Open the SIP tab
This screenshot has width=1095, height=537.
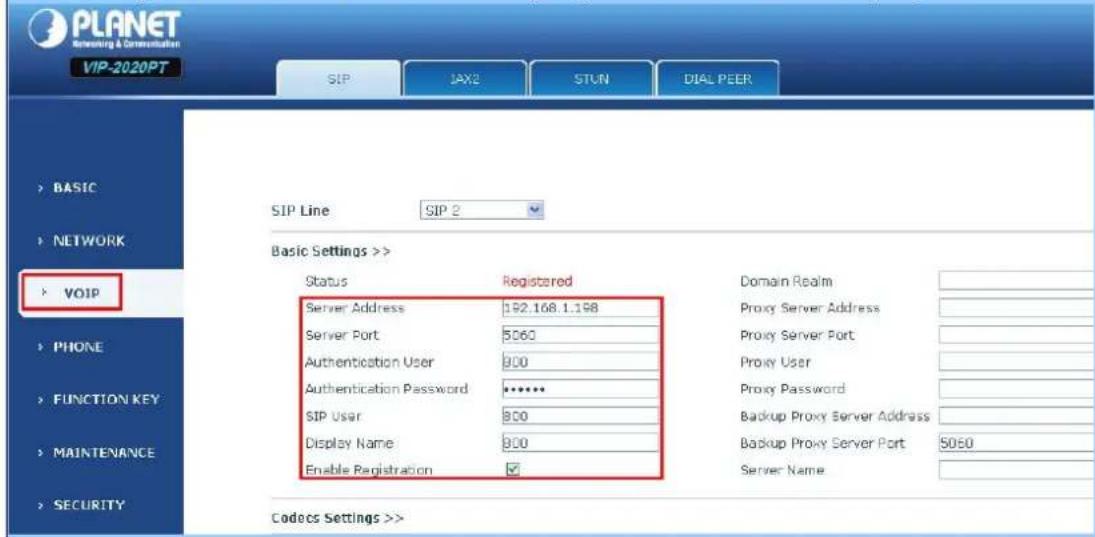pyautogui.click(x=339, y=80)
